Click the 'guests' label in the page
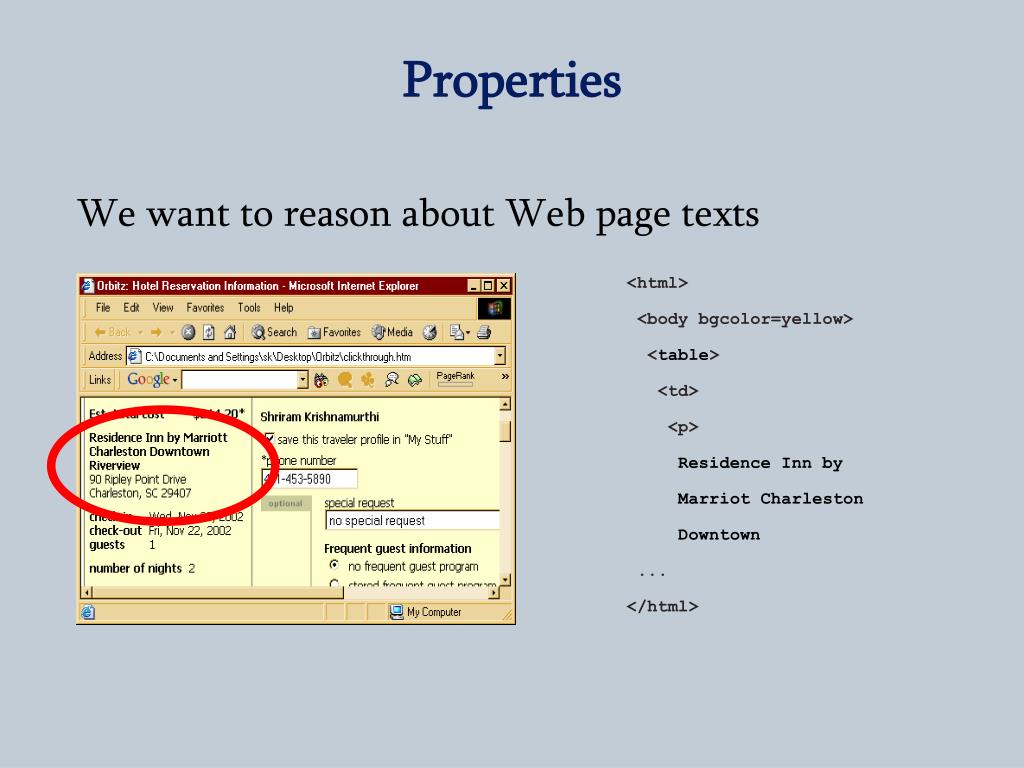Image resolution: width=1024 pixels, height=768 pixels. (106, 545)
